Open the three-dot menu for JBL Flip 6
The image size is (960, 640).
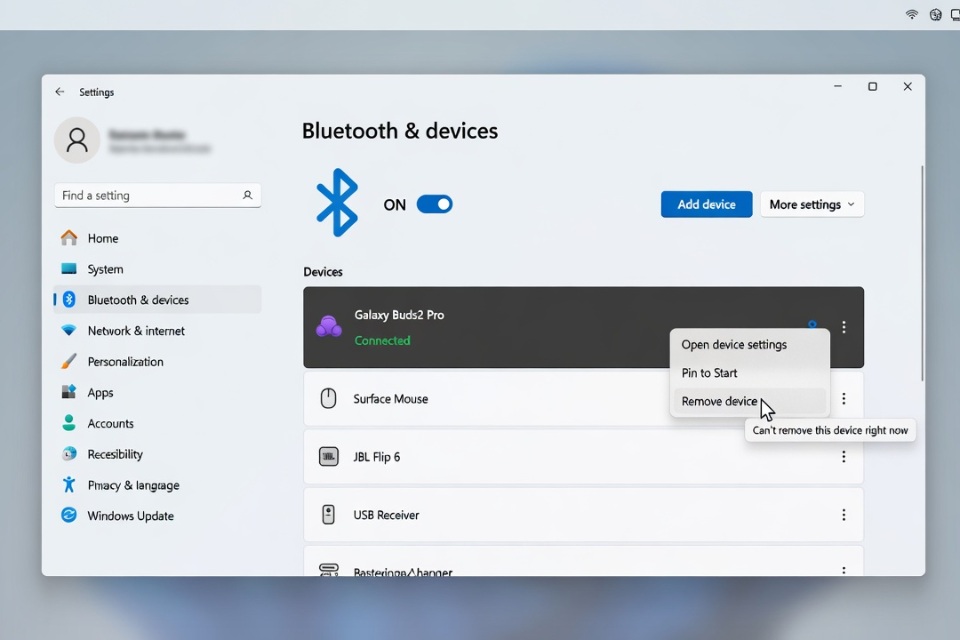click(x=844, y=457)
